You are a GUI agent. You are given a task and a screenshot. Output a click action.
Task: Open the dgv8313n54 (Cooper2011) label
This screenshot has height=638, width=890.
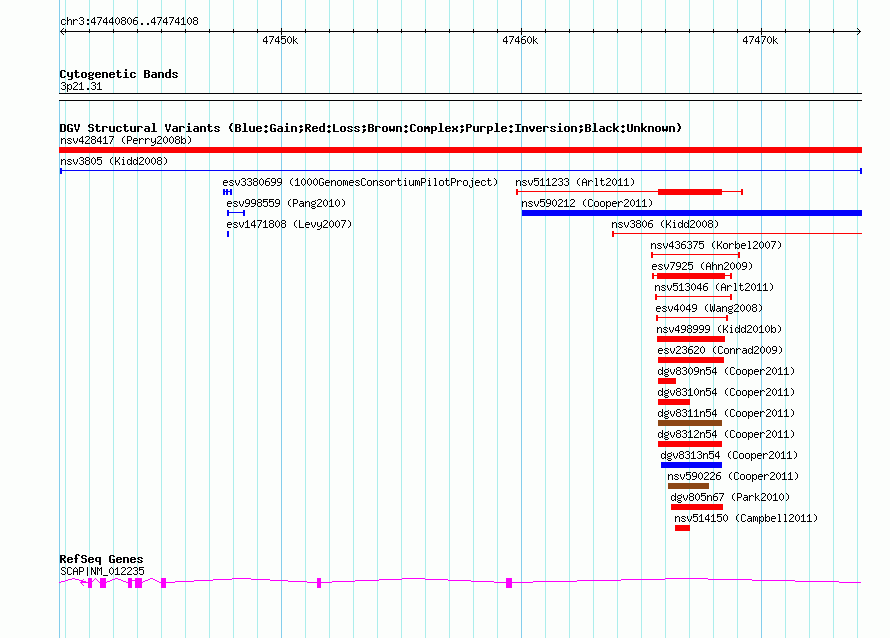coord(729,455)
